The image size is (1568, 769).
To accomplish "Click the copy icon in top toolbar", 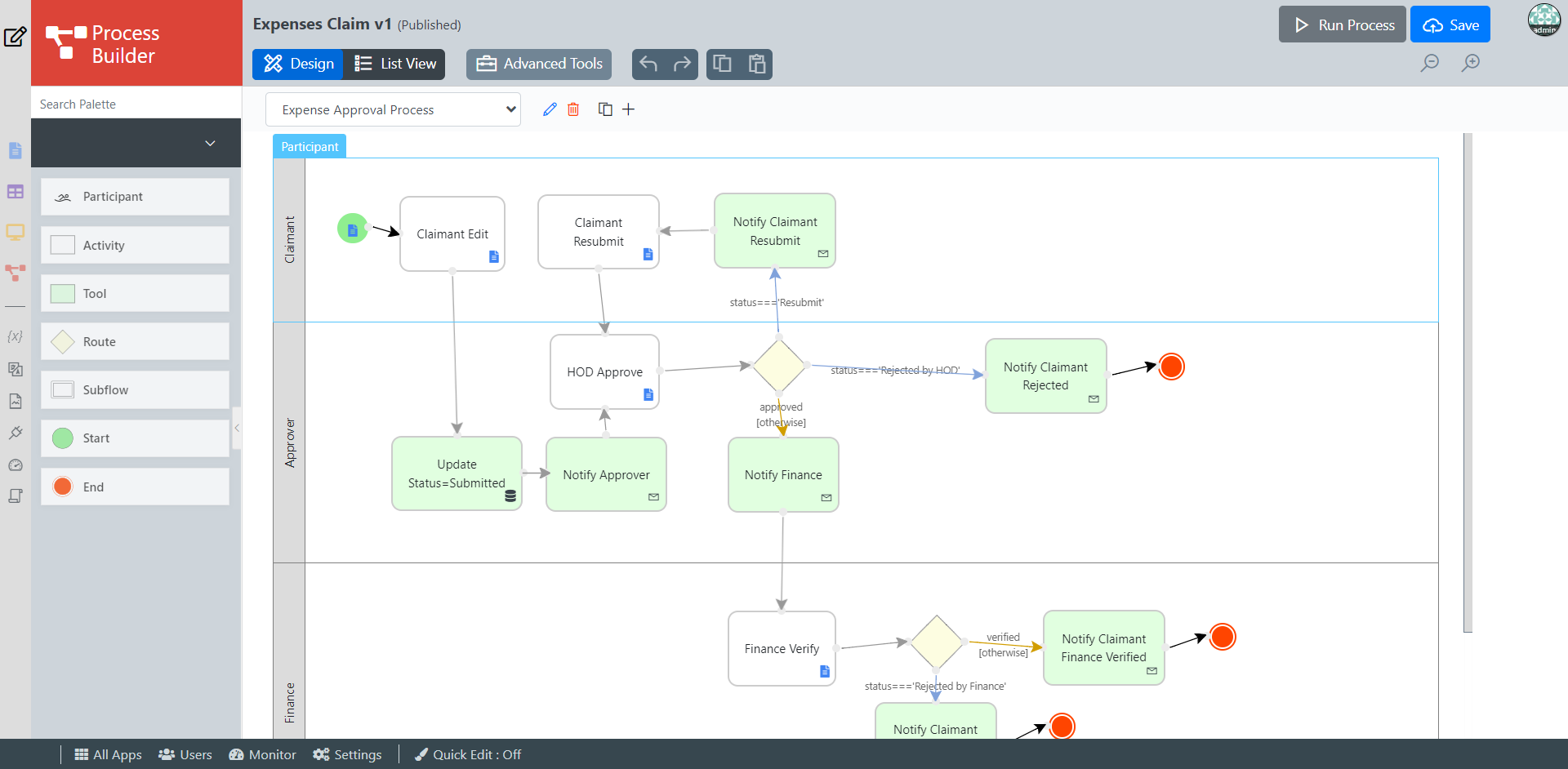I will 722,64.
